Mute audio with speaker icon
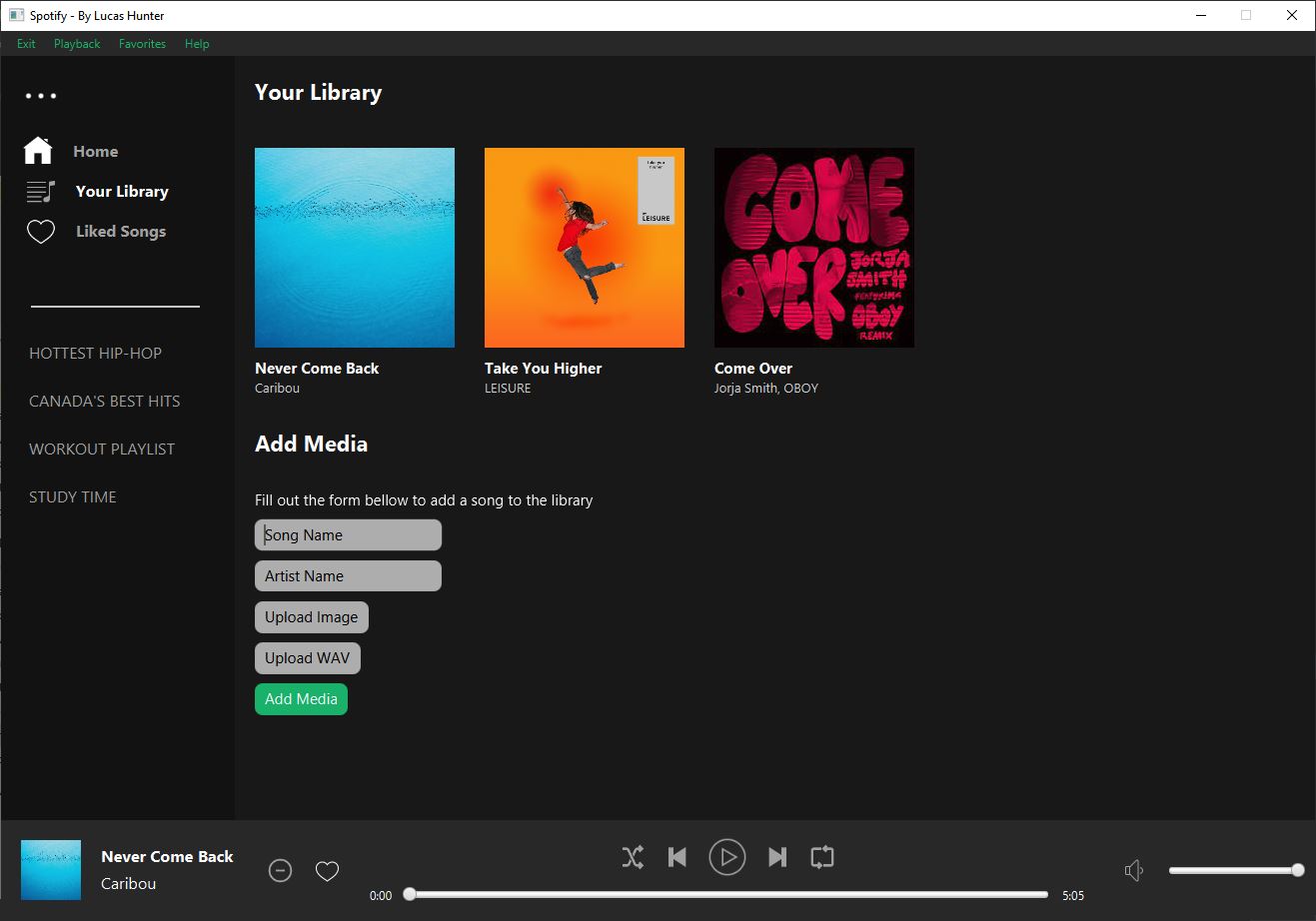The image size is (1316, 921). pos(1134,871)
